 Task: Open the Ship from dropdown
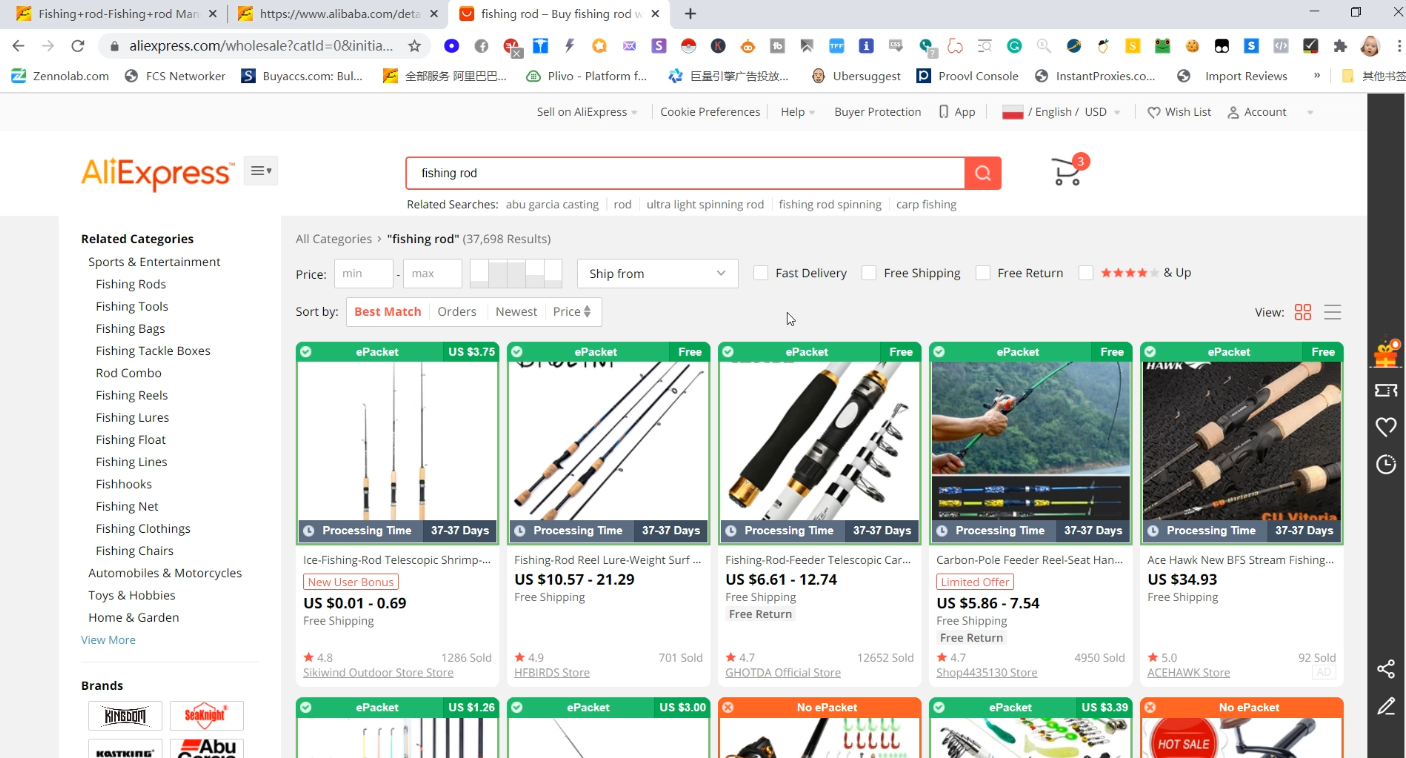(x=658, y=274)
